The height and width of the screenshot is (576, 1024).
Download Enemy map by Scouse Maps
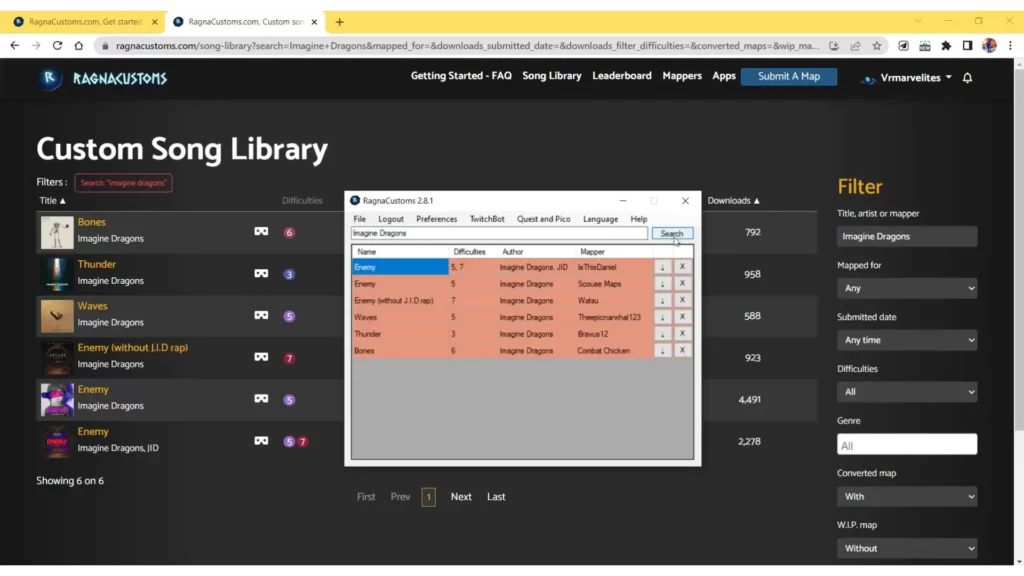662,283
